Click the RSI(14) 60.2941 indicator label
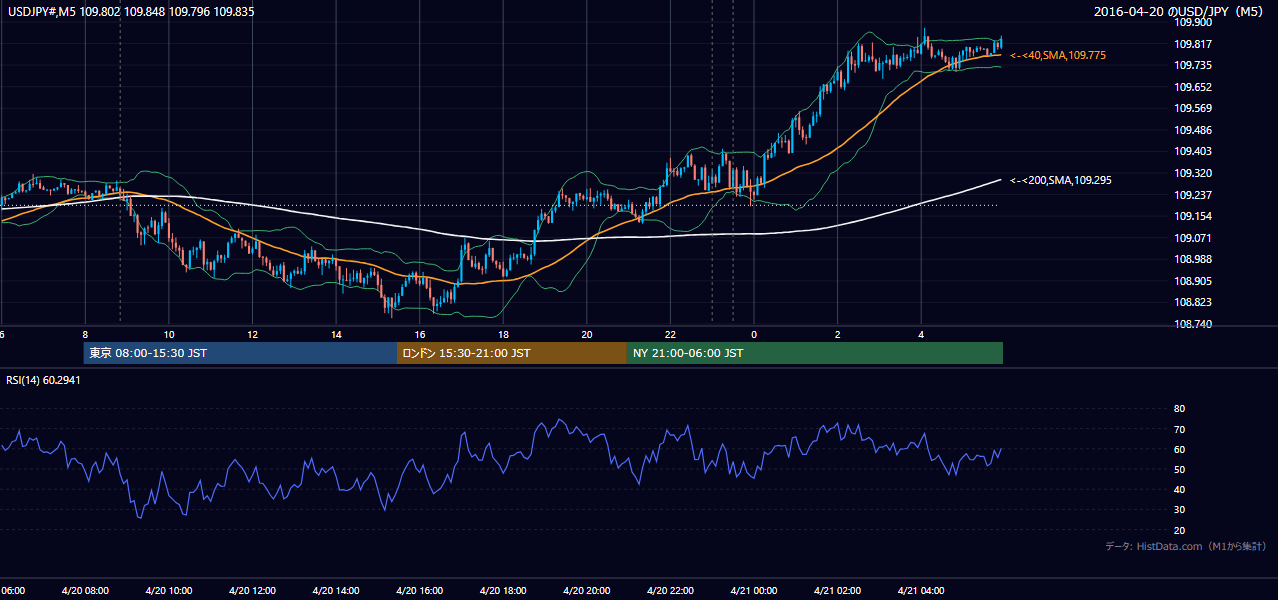 coord(43,380)
